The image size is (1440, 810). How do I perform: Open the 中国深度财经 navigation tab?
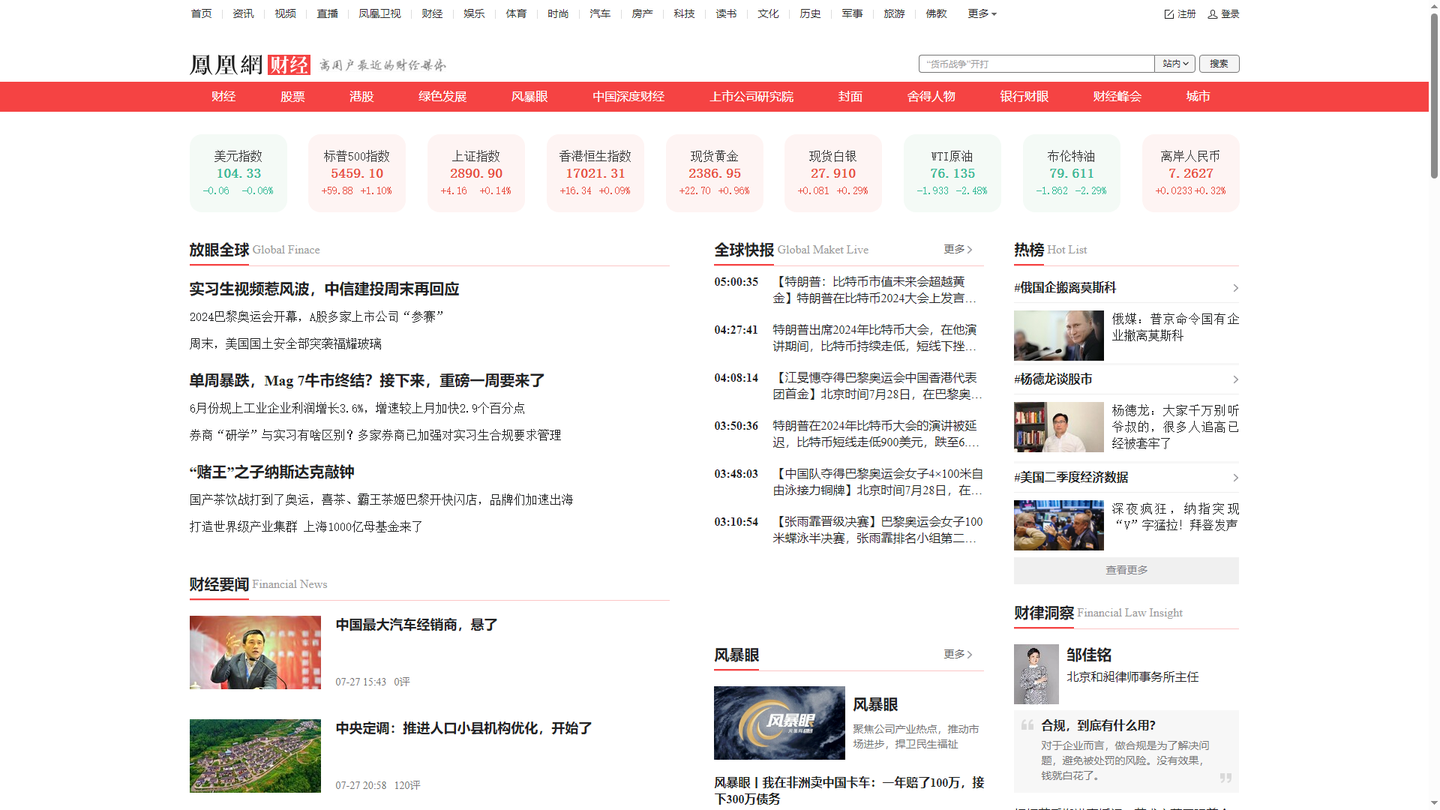(x=628, y=97)
